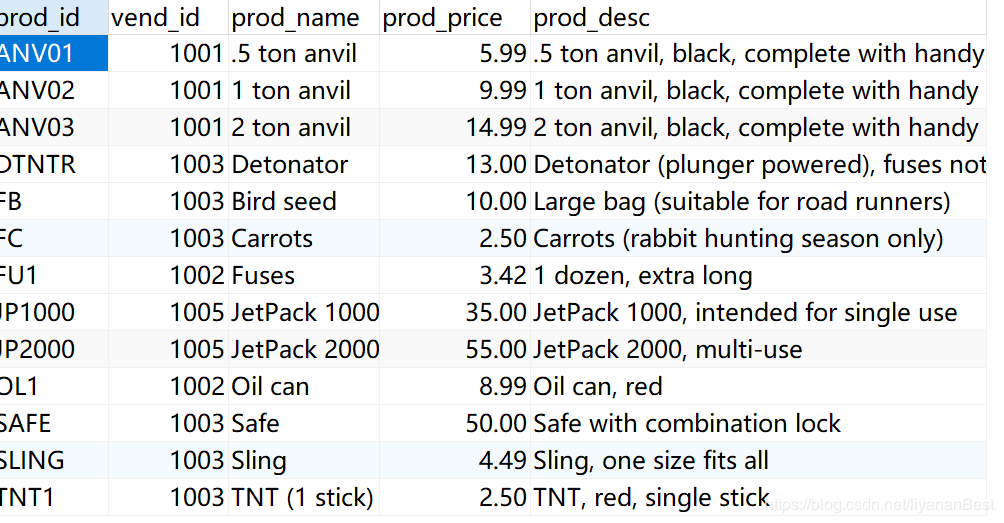Screen dimensions: 1004x523
Task: Click vendor id 1002 in Fuses row
Action: (x=197, y=275)
